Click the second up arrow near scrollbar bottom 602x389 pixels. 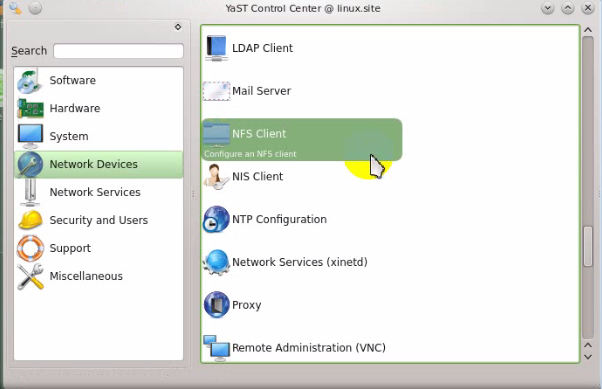(x=588, y=346)
